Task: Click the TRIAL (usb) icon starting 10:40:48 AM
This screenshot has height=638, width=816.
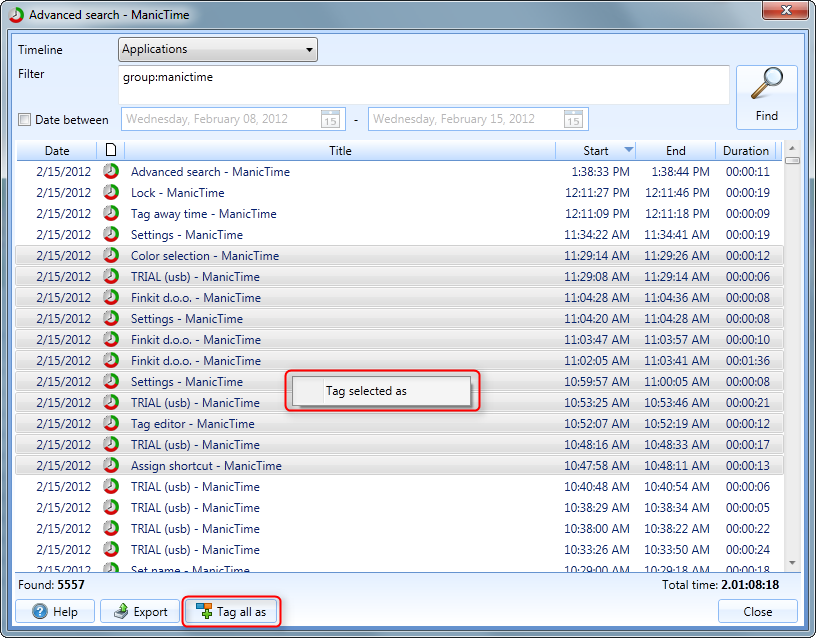Action: point(111,486)
